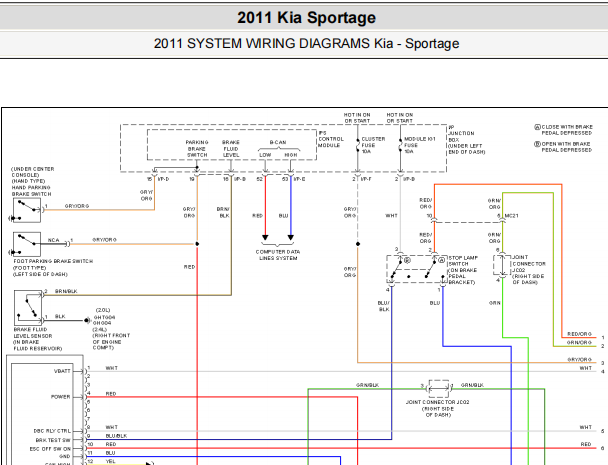Click the upper joint connector JC02 symbol beside MC21 wire
The width and height of the screenshot is (608, 465).
502,265
